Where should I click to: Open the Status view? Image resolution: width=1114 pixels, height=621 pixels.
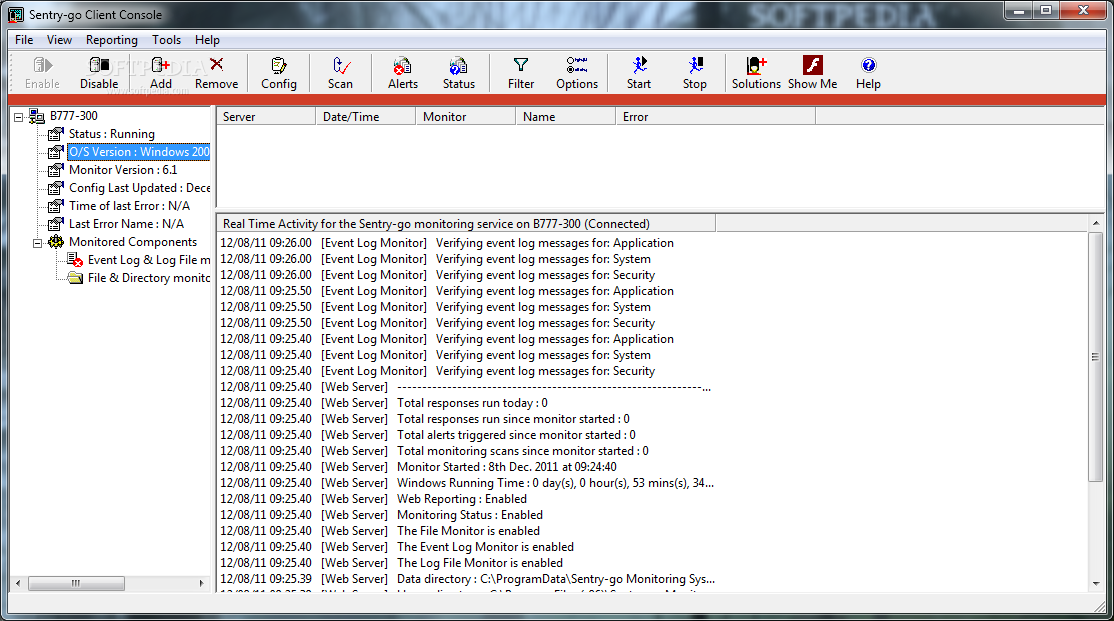[458, 65]
